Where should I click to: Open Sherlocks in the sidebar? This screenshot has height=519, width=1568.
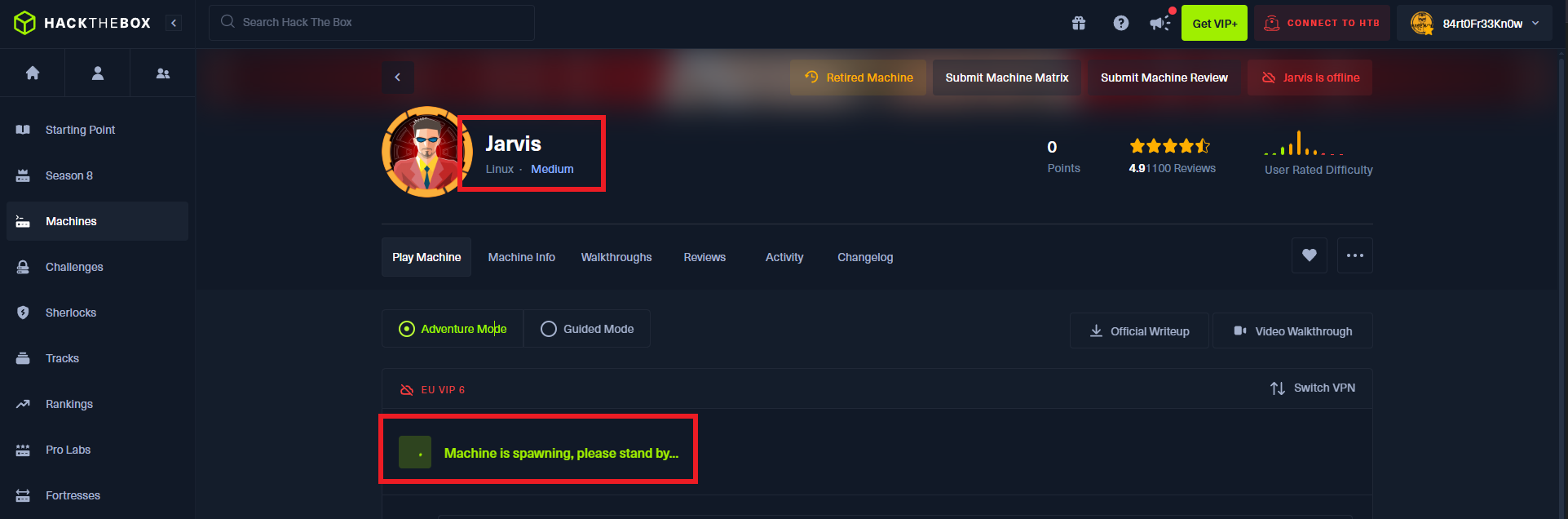[97, 313]
